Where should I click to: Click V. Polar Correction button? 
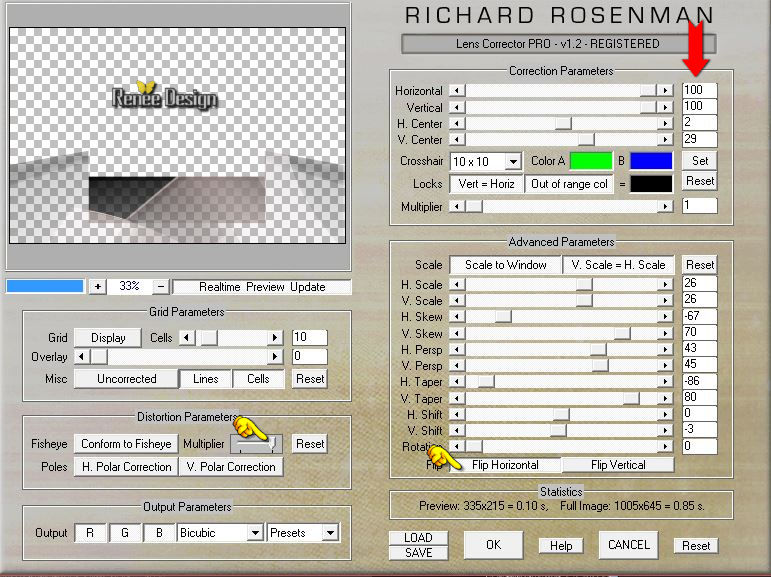[231, 467]
